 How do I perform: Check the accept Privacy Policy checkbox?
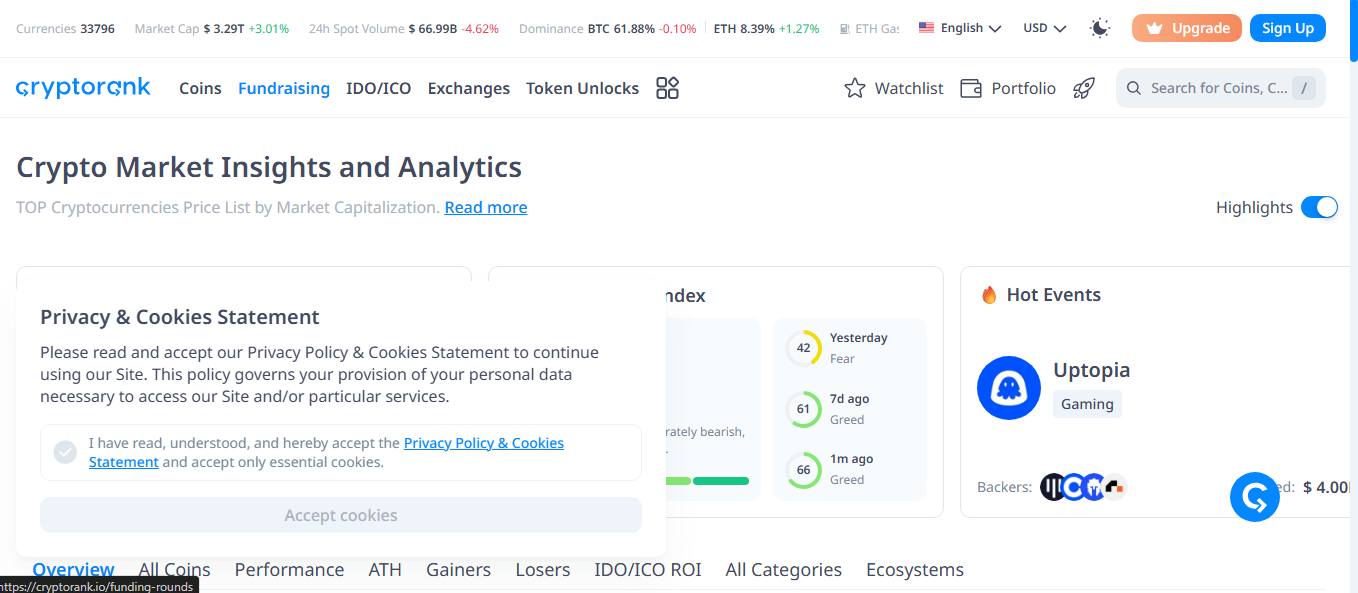click(x=65, y=452)
